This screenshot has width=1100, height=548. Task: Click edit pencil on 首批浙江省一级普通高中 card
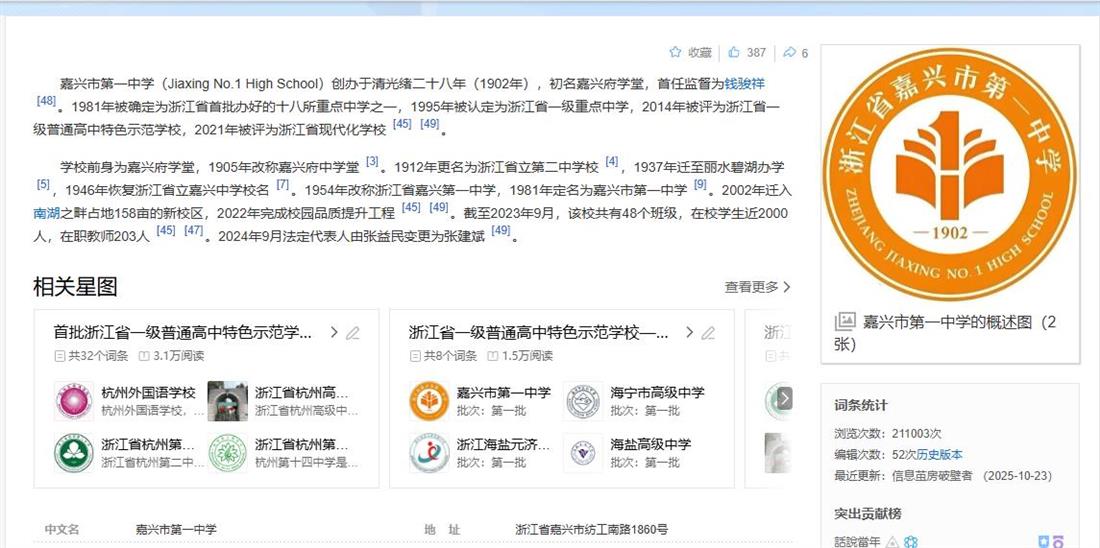click(x=353, y=333)
